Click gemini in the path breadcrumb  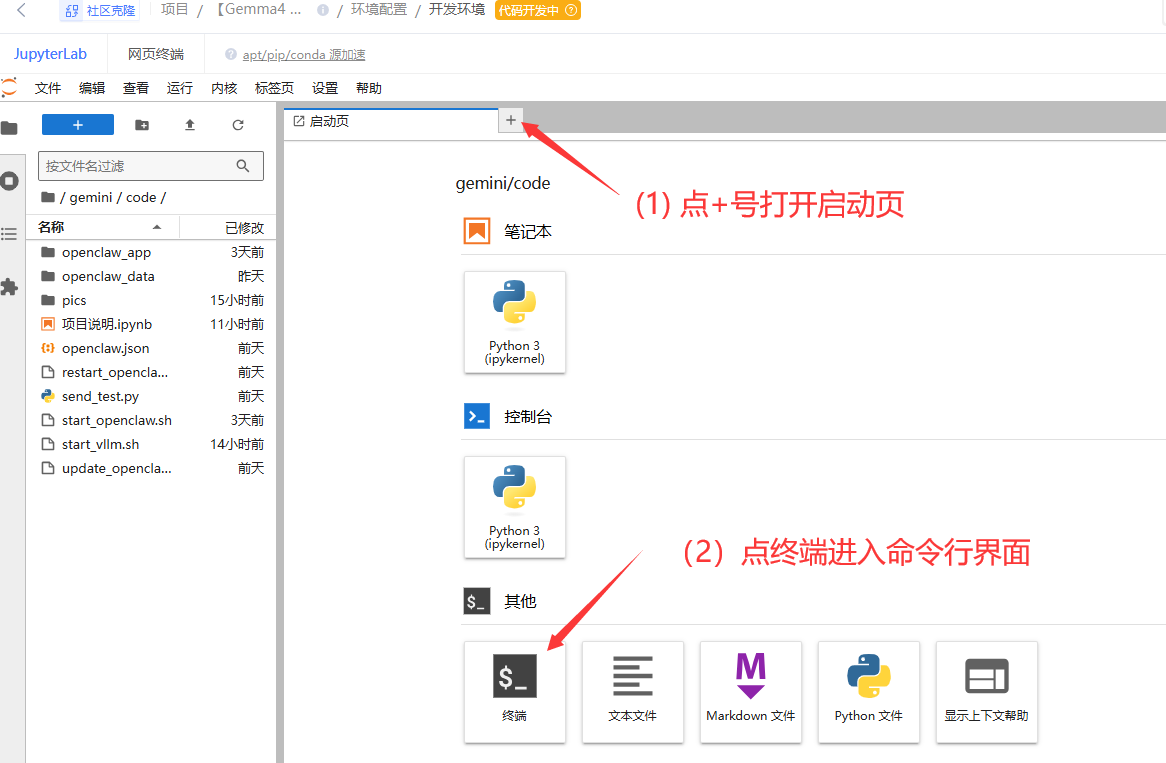[x=91, y=197]
